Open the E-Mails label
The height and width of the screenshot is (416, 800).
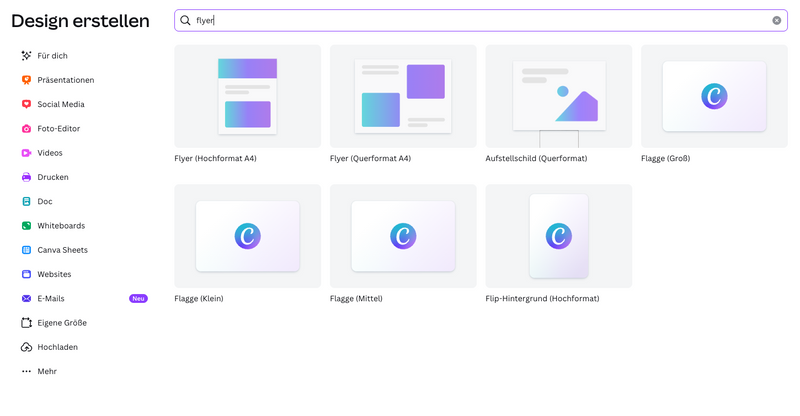51,299
